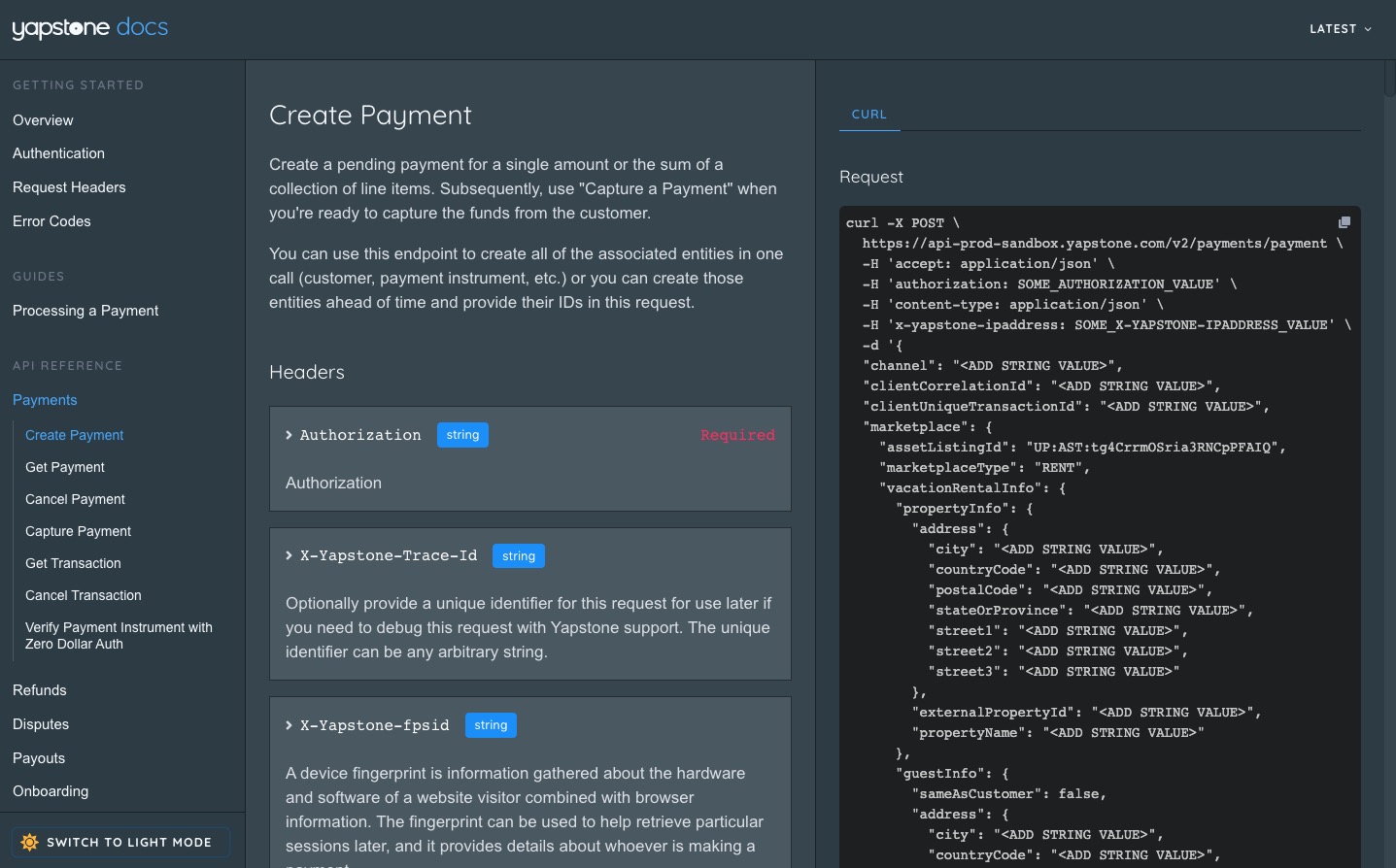Click the Yapstone docs logo
This screenshot has width=1396, height=868.
89,28
